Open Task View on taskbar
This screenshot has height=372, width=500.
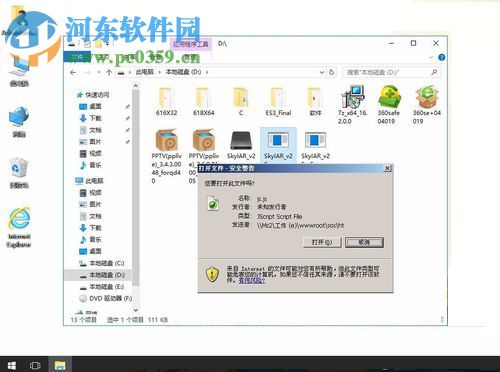pos(35,365)
